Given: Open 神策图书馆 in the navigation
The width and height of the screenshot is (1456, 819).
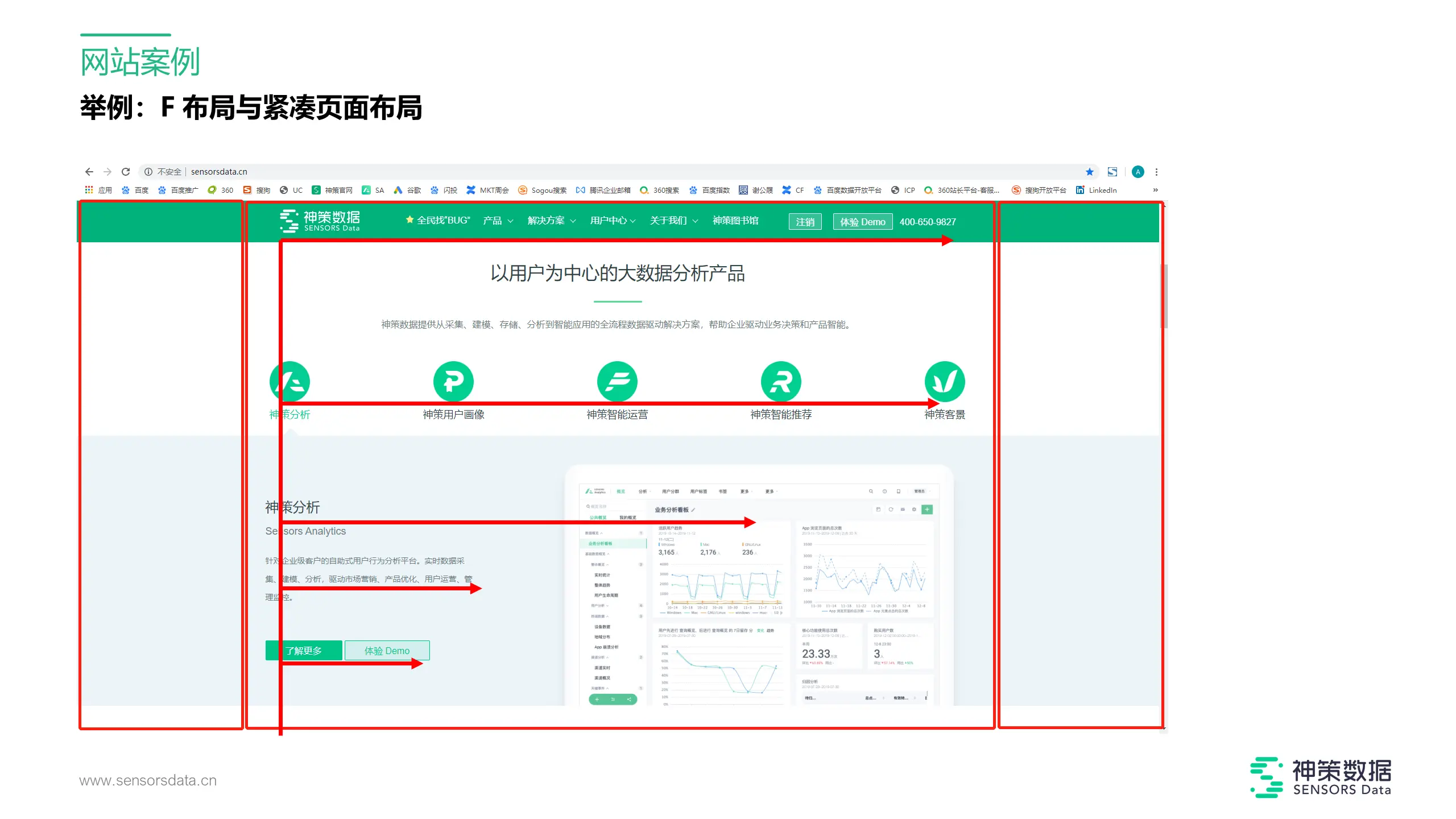Looking at the screenshot, I should (x=735, y=221).
